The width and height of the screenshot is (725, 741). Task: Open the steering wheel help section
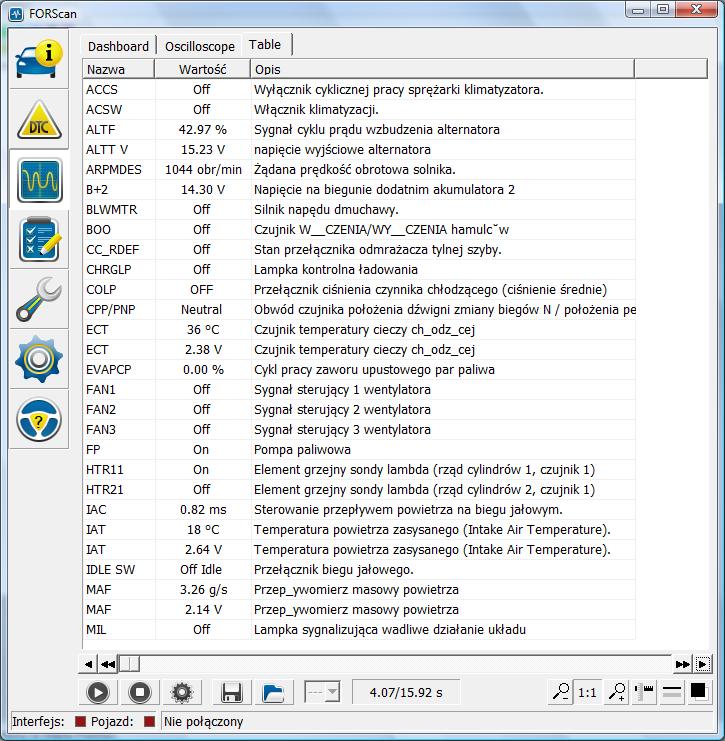point(39,421)
